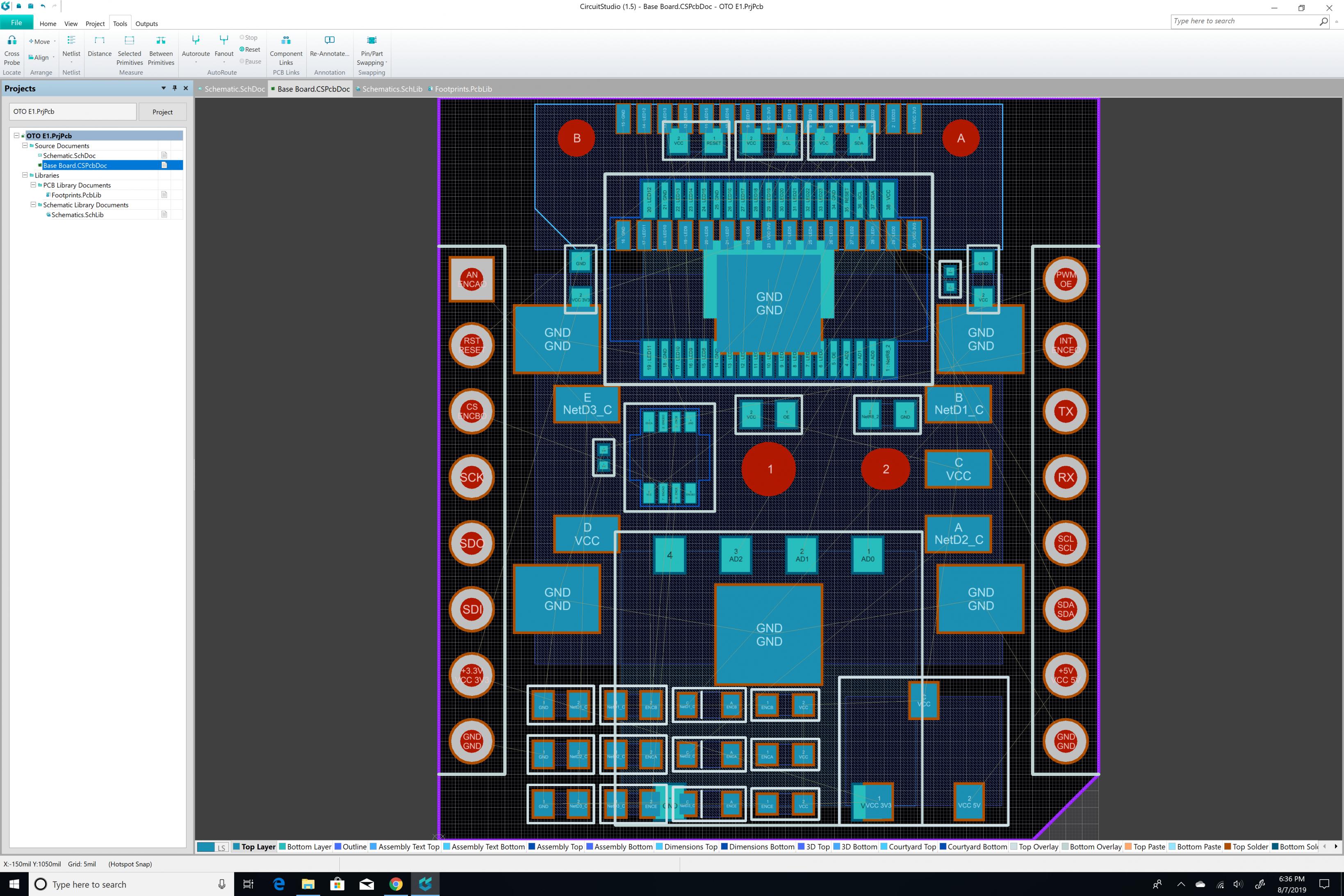1344x896 pixels.
Task: Open the Schematic.SchDoc document tab
Action: point(232,89)
